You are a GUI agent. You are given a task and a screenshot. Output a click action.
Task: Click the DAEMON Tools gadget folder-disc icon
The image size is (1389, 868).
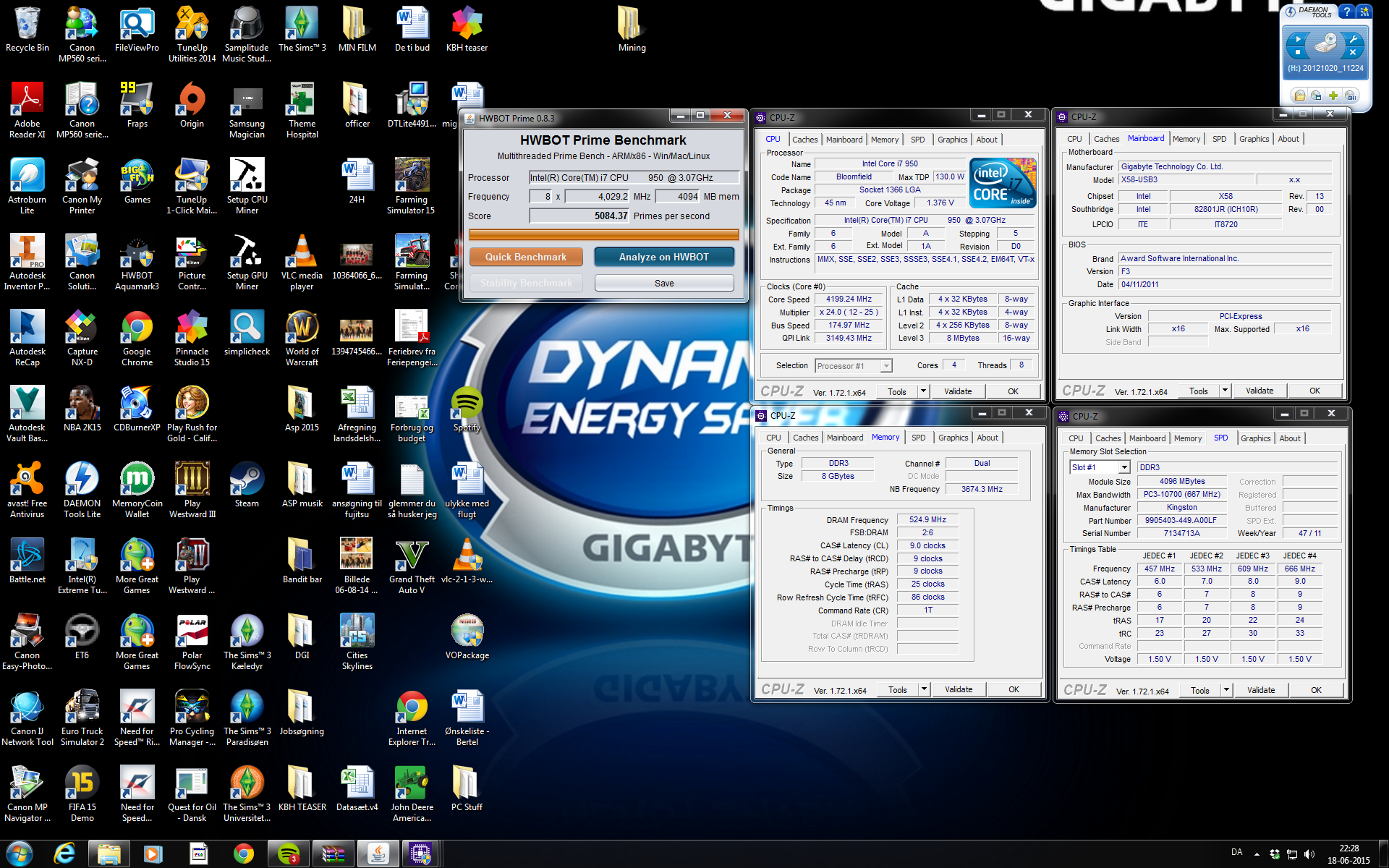1300,95
